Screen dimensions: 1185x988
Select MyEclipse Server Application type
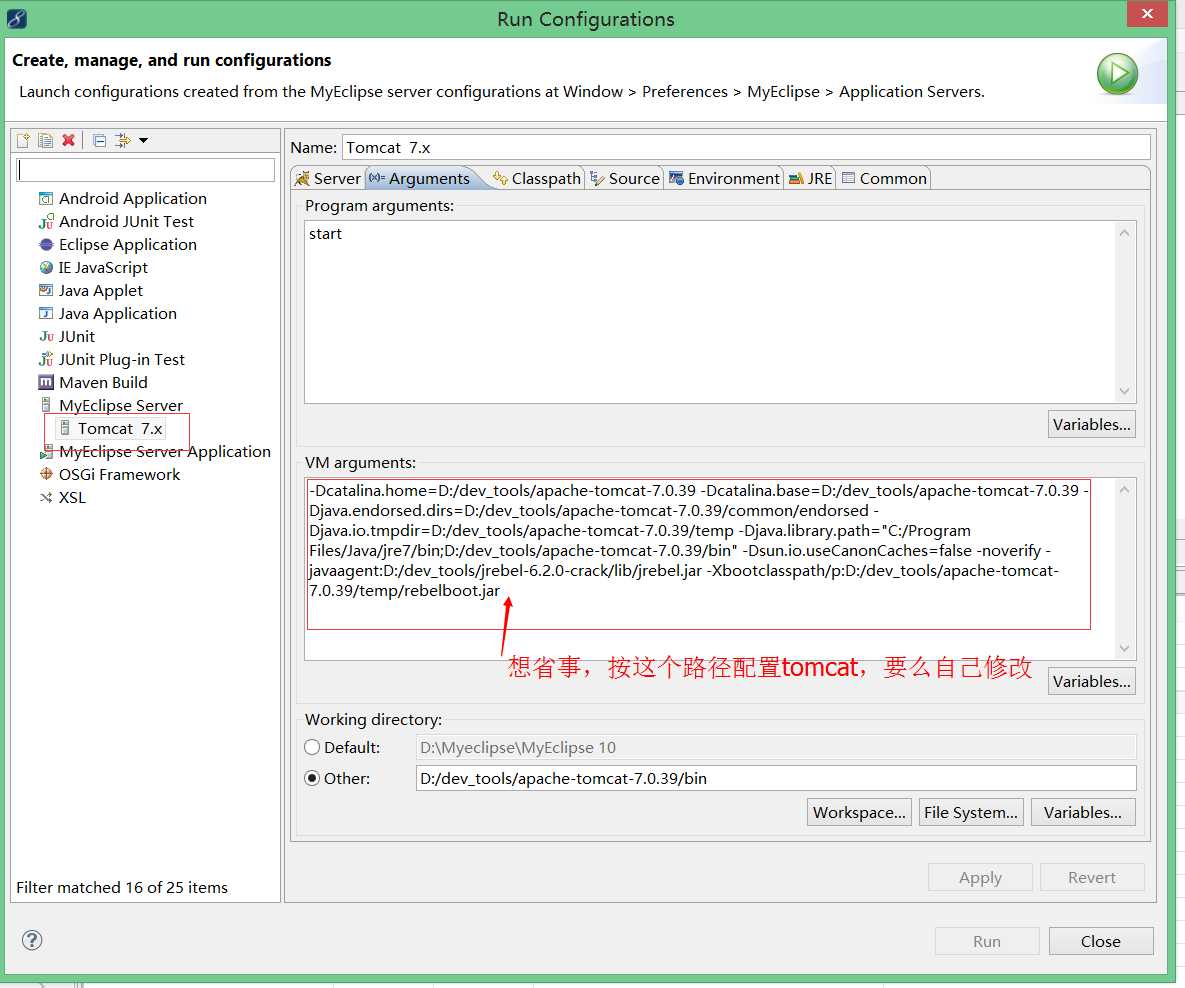[x=165, y=452]
